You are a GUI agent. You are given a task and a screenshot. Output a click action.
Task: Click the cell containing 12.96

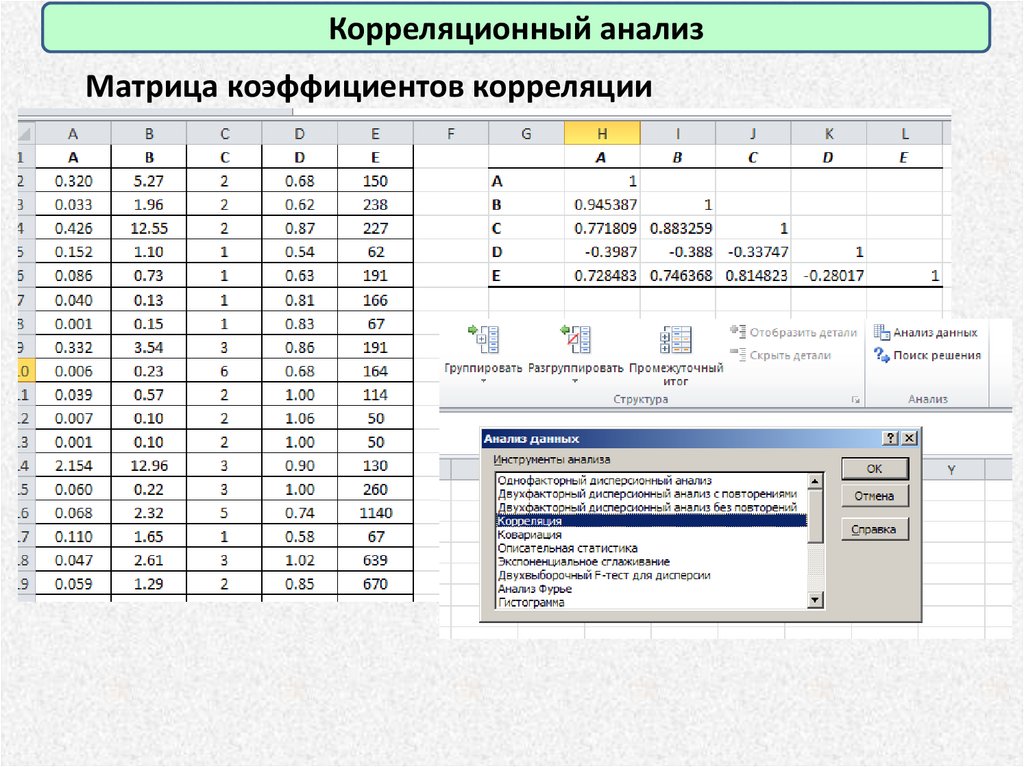[x=149, y=465]
